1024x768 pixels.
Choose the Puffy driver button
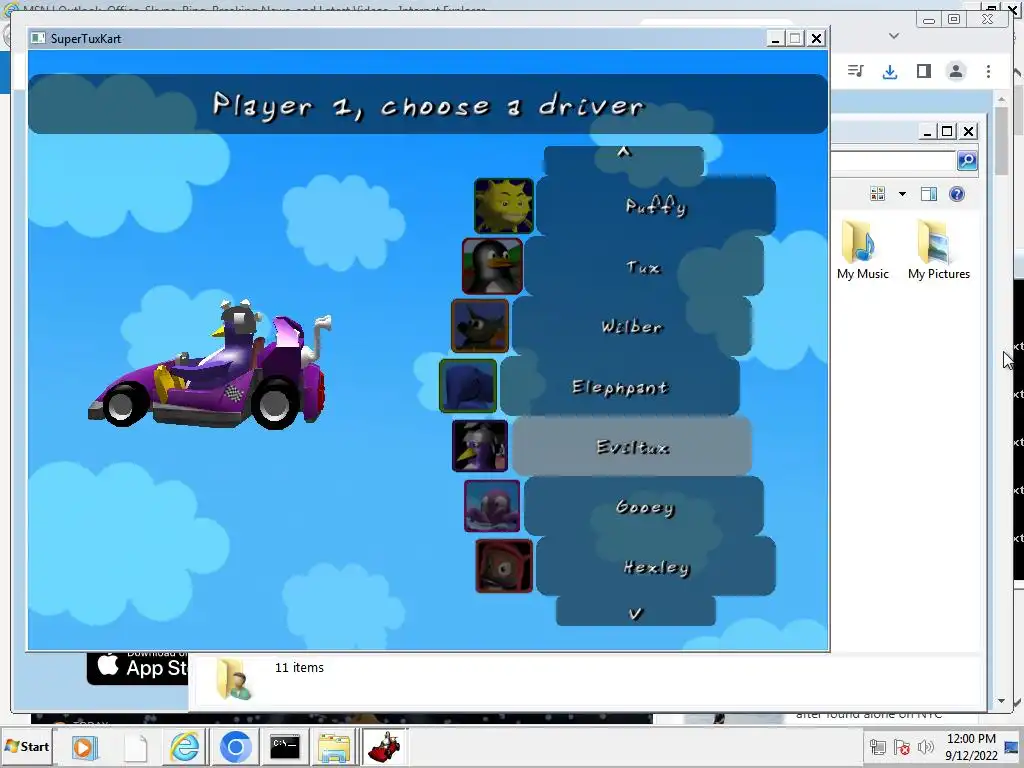[656, 206]
